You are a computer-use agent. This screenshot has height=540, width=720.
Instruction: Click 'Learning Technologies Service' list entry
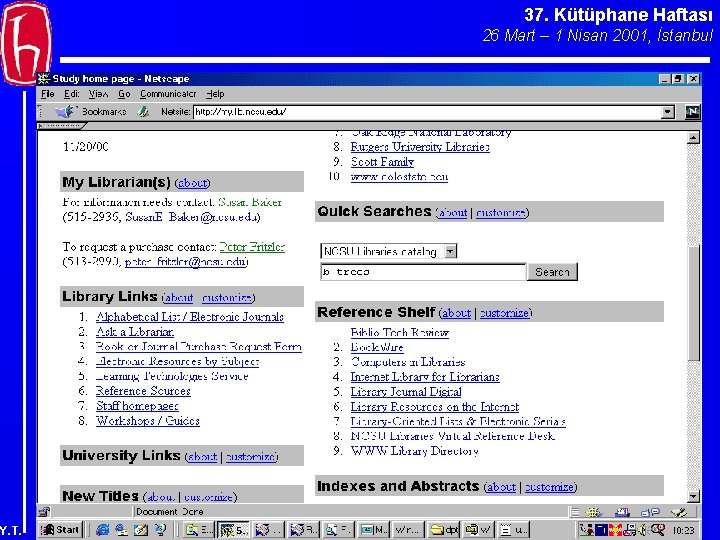coord(172,377)
